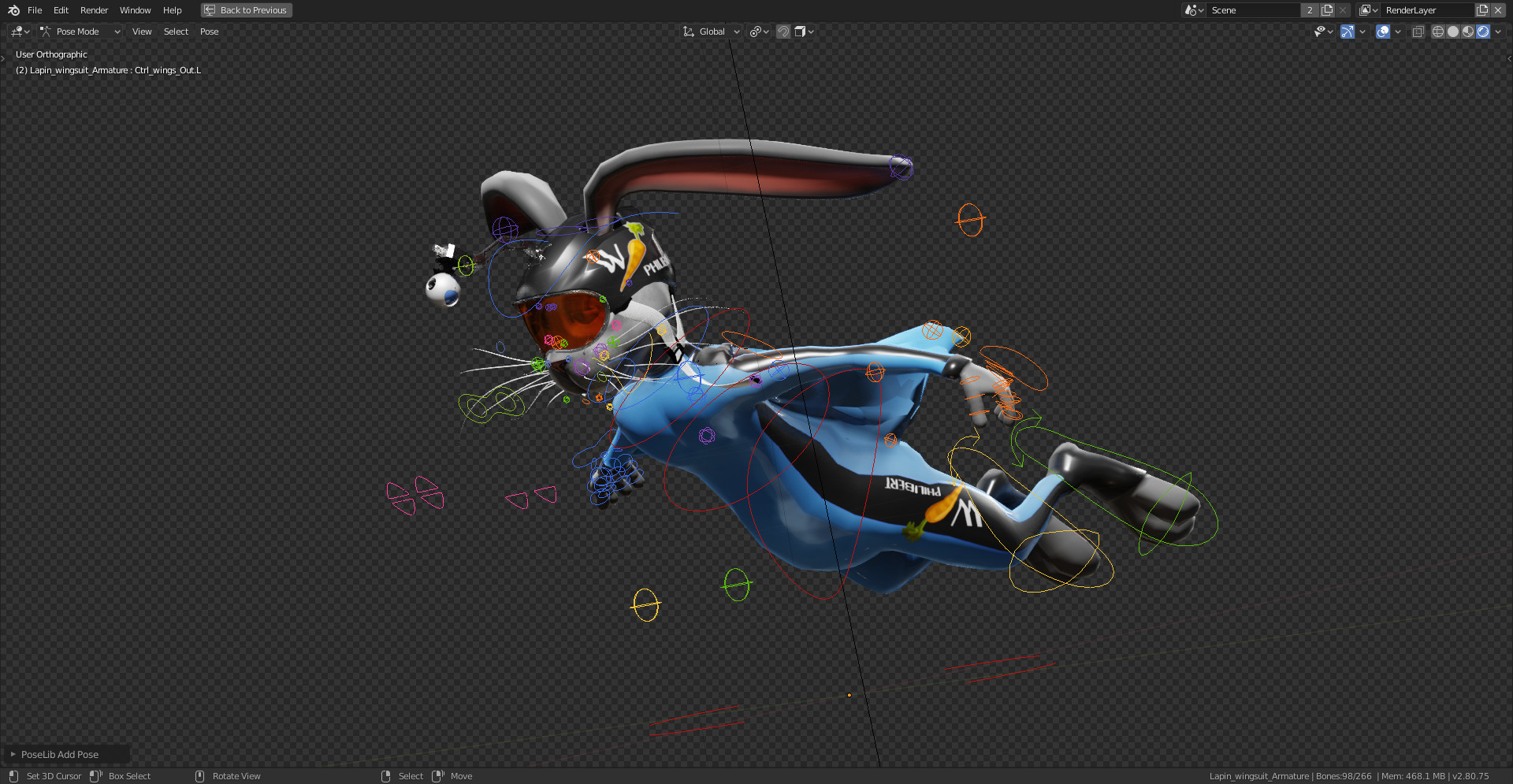Screen dimensions: 1513x784
Task: Expand the left toolbar region arrow
Action: click(3, 59)
